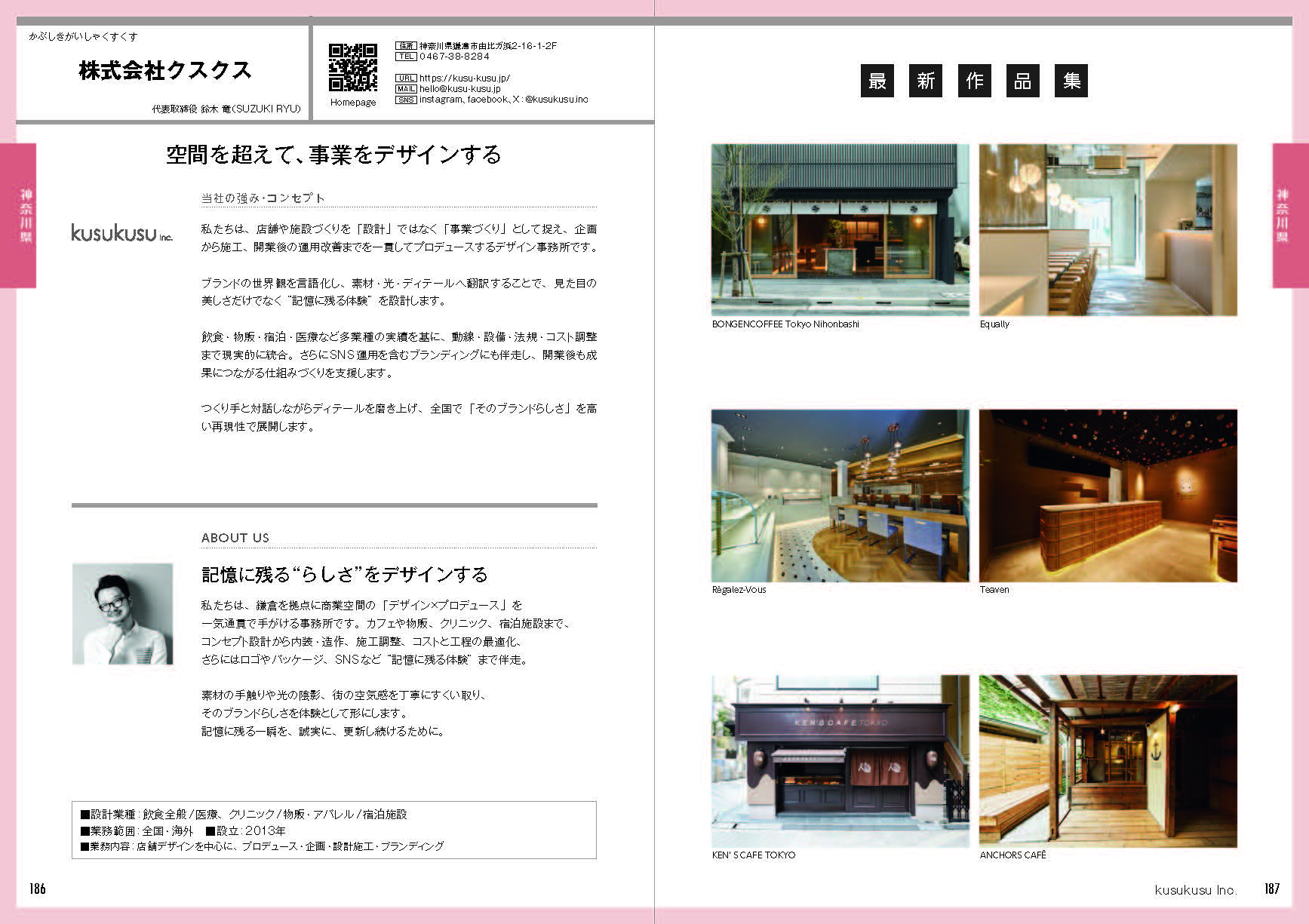Click the SNS label icon

[x=406, y=100]
